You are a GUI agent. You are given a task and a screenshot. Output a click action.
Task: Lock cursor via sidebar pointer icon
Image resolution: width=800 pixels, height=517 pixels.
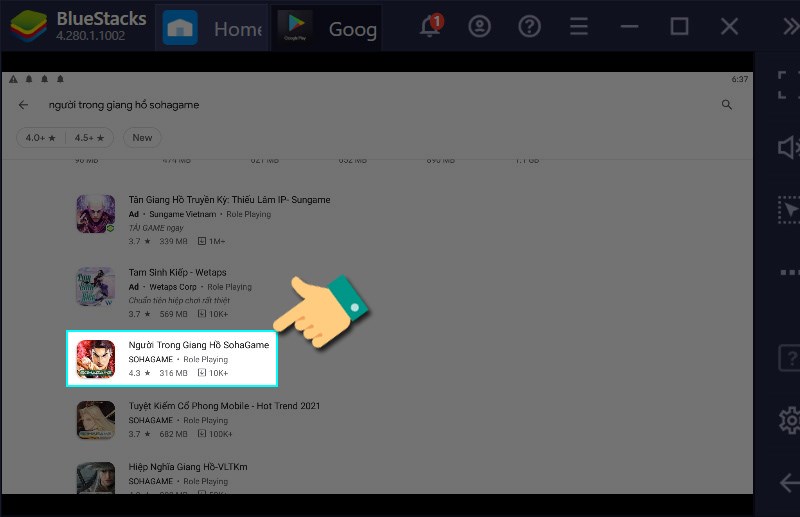[x=789, y=209]
